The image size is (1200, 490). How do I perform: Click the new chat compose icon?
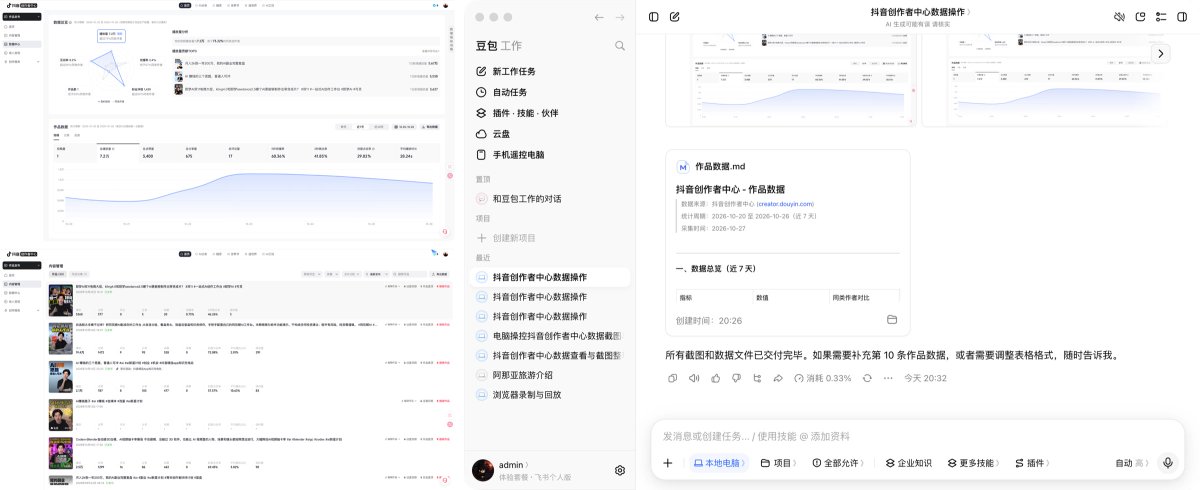675,17
